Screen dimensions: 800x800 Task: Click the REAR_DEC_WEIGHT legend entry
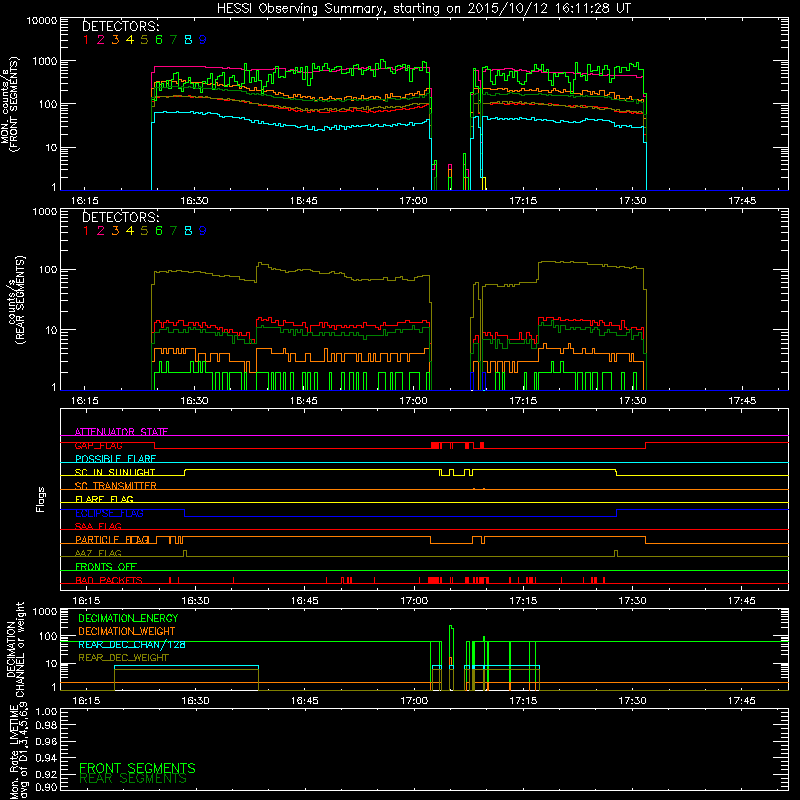(123, 658)
